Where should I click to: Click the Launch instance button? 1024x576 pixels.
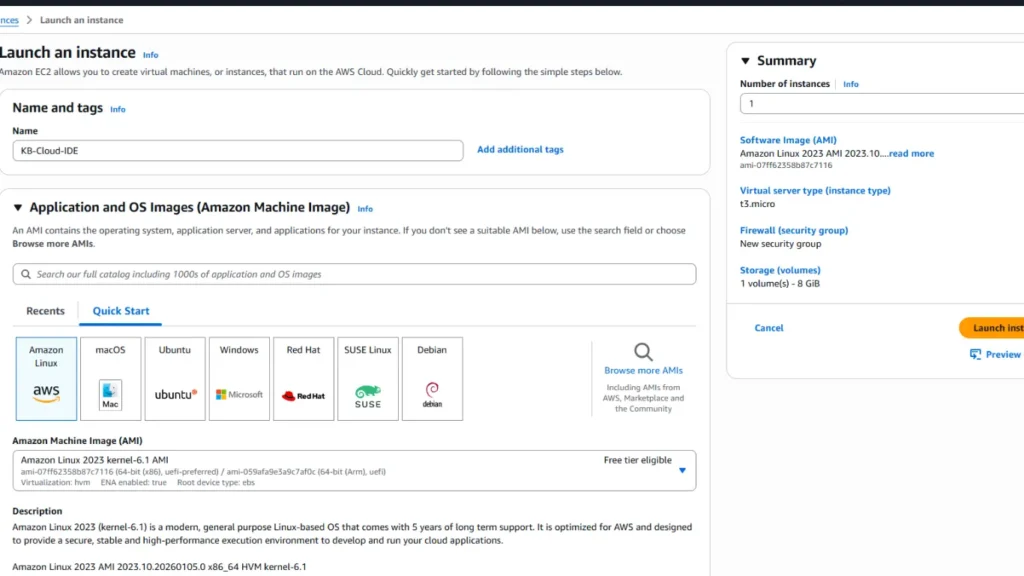pos(992,328)
